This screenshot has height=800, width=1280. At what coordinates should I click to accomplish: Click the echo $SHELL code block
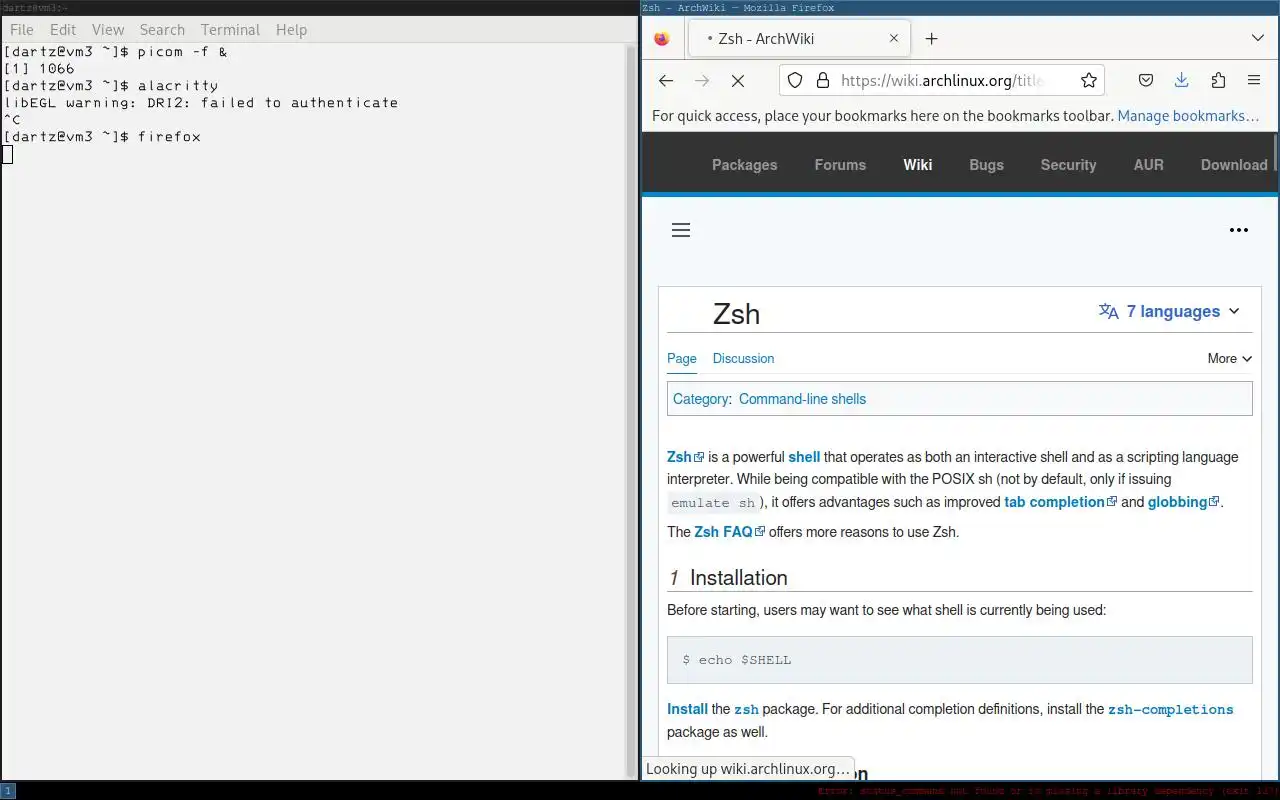pos(960,660)
